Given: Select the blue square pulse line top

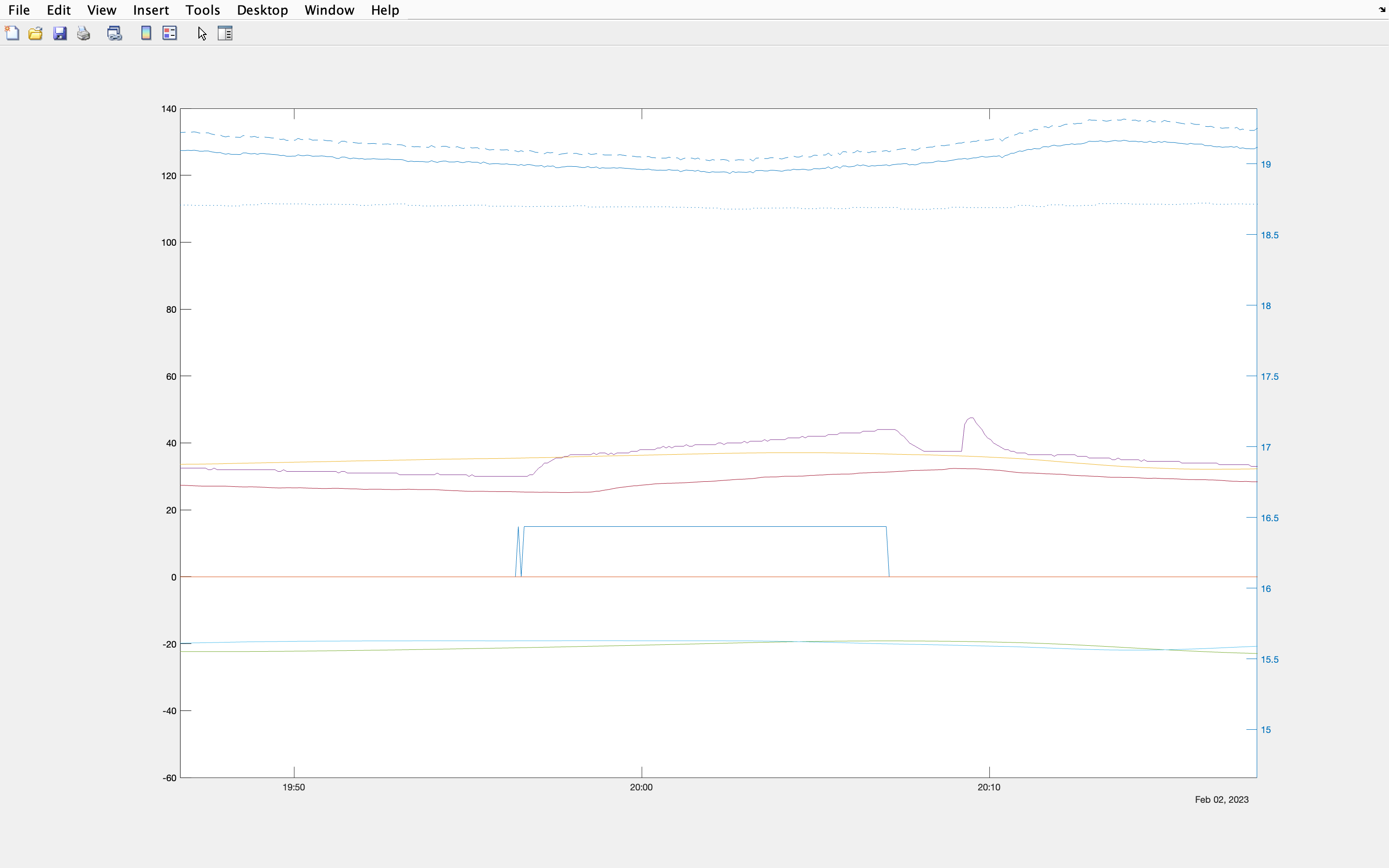Looking at the screenshot, I should point(705,526).
